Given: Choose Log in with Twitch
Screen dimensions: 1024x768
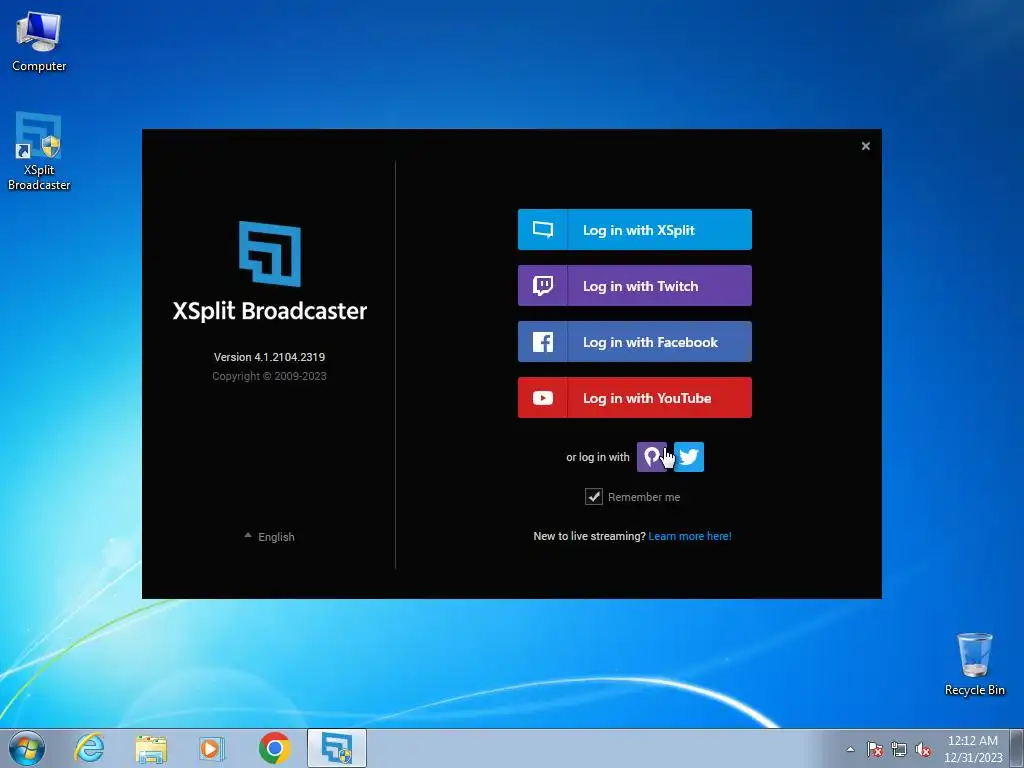Looking at the screenshot, I should click(x=634, y=285).
